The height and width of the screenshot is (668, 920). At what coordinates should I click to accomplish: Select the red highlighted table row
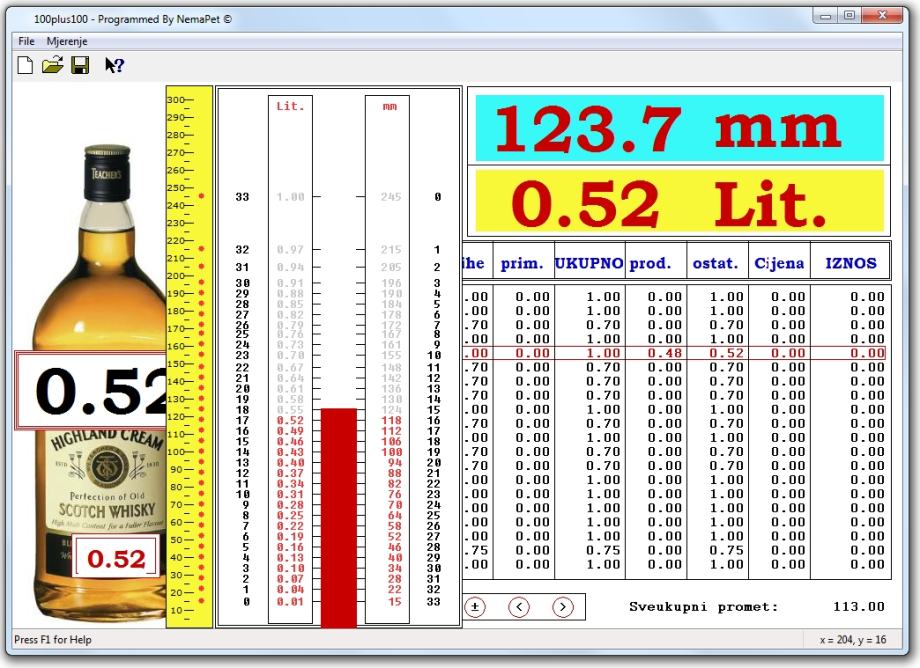[676, 353]
